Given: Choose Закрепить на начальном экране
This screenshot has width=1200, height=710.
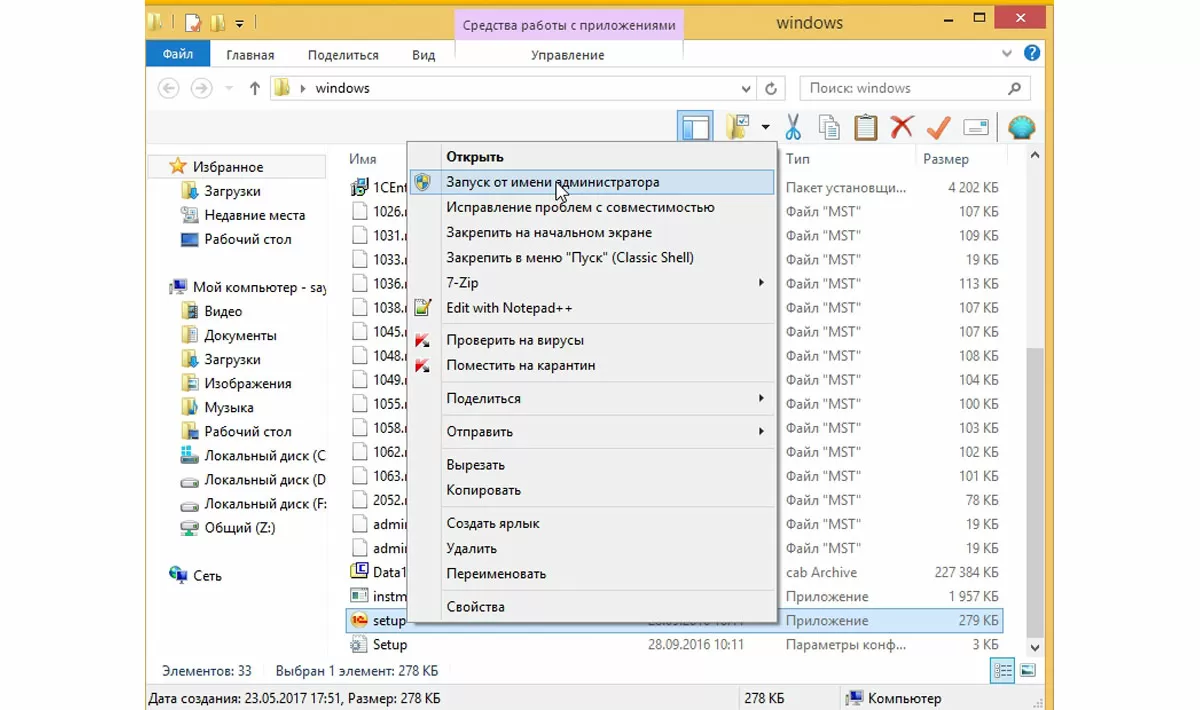Looking at the screenshot, I should 592,232.
